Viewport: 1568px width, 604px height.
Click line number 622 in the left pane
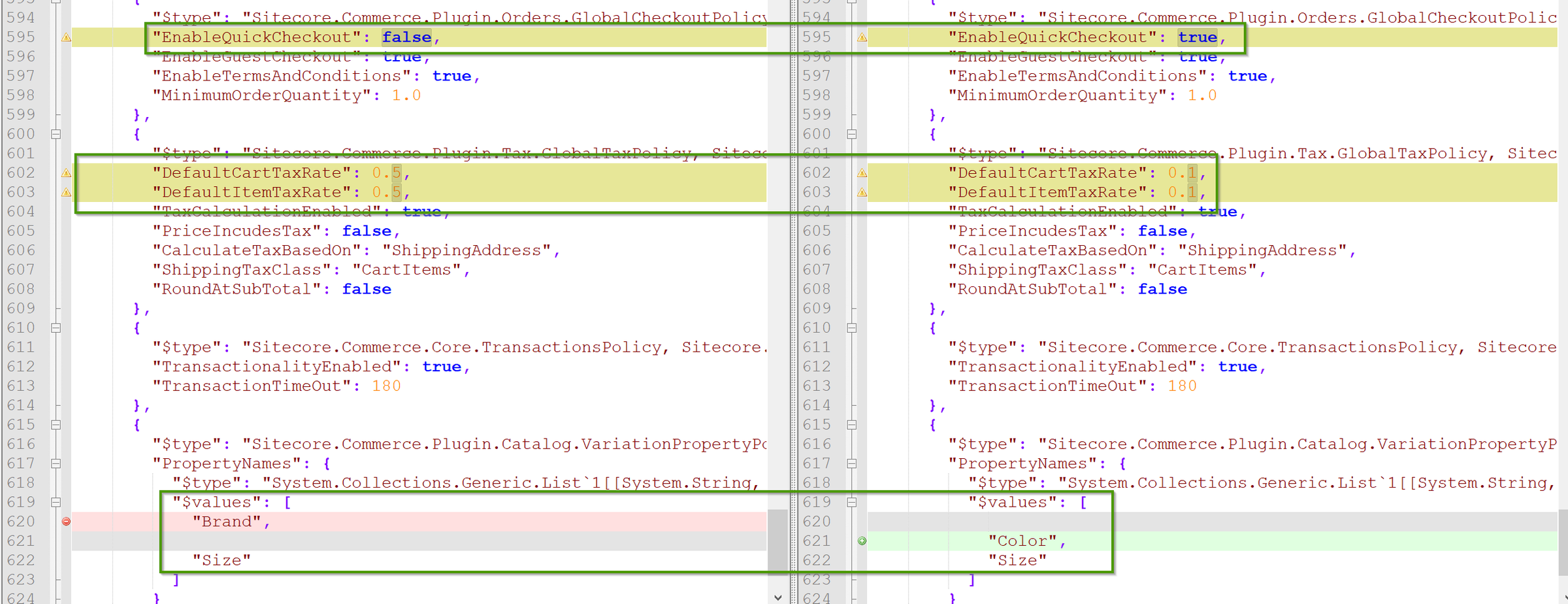pos(21,561)
